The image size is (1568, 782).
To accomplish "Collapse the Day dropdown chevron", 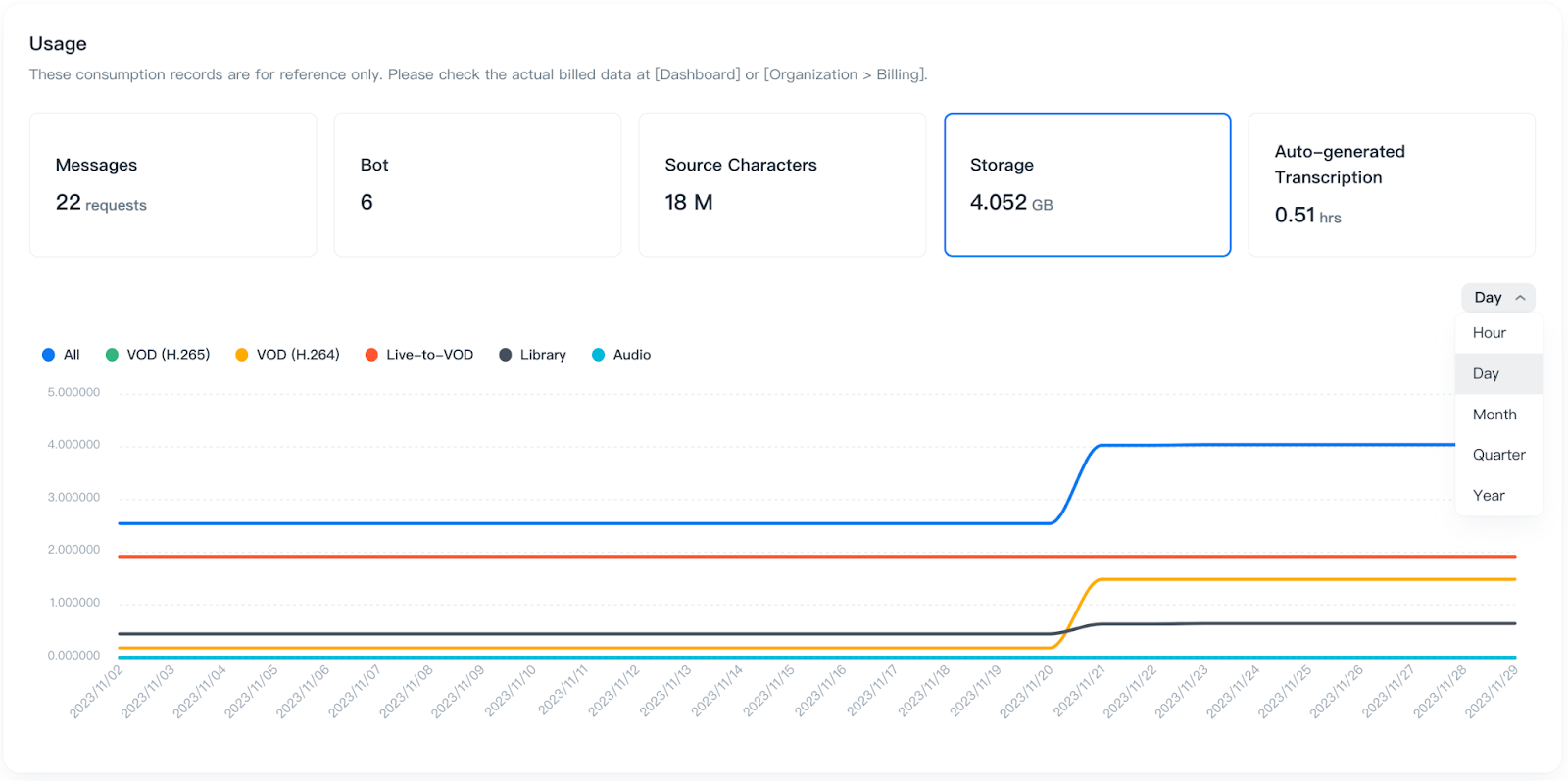I will (x=1520, y=298).
